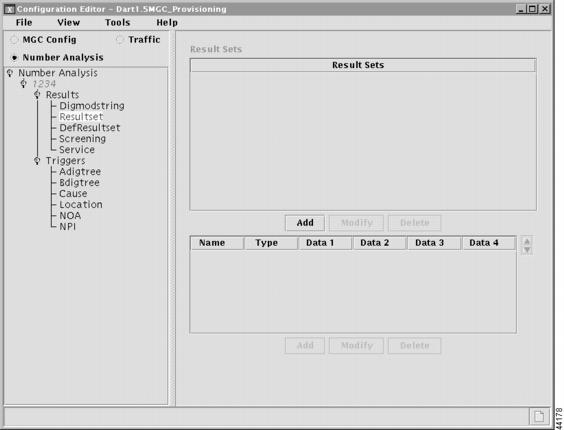Click the Type column header
Image resolution: width=564 pixels, height=430 pixels.
[x=271, y=243]
